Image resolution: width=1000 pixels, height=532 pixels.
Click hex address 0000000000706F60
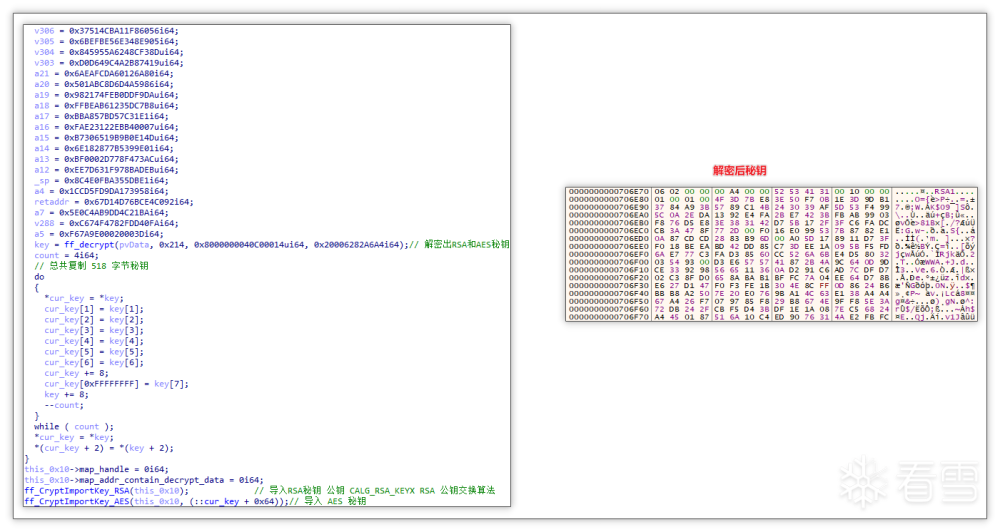coord(608,309)
